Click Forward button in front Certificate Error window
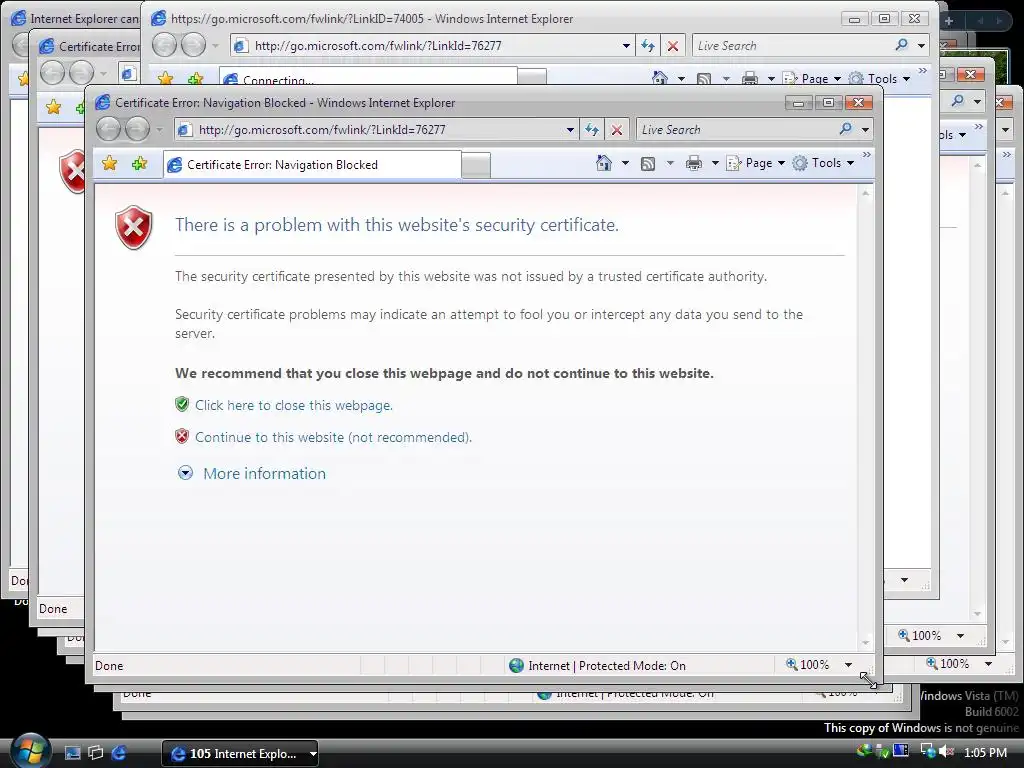Image resolution: width=1024 pixels, height=768 pixels. pyautogui.click(x=137, y=129)
